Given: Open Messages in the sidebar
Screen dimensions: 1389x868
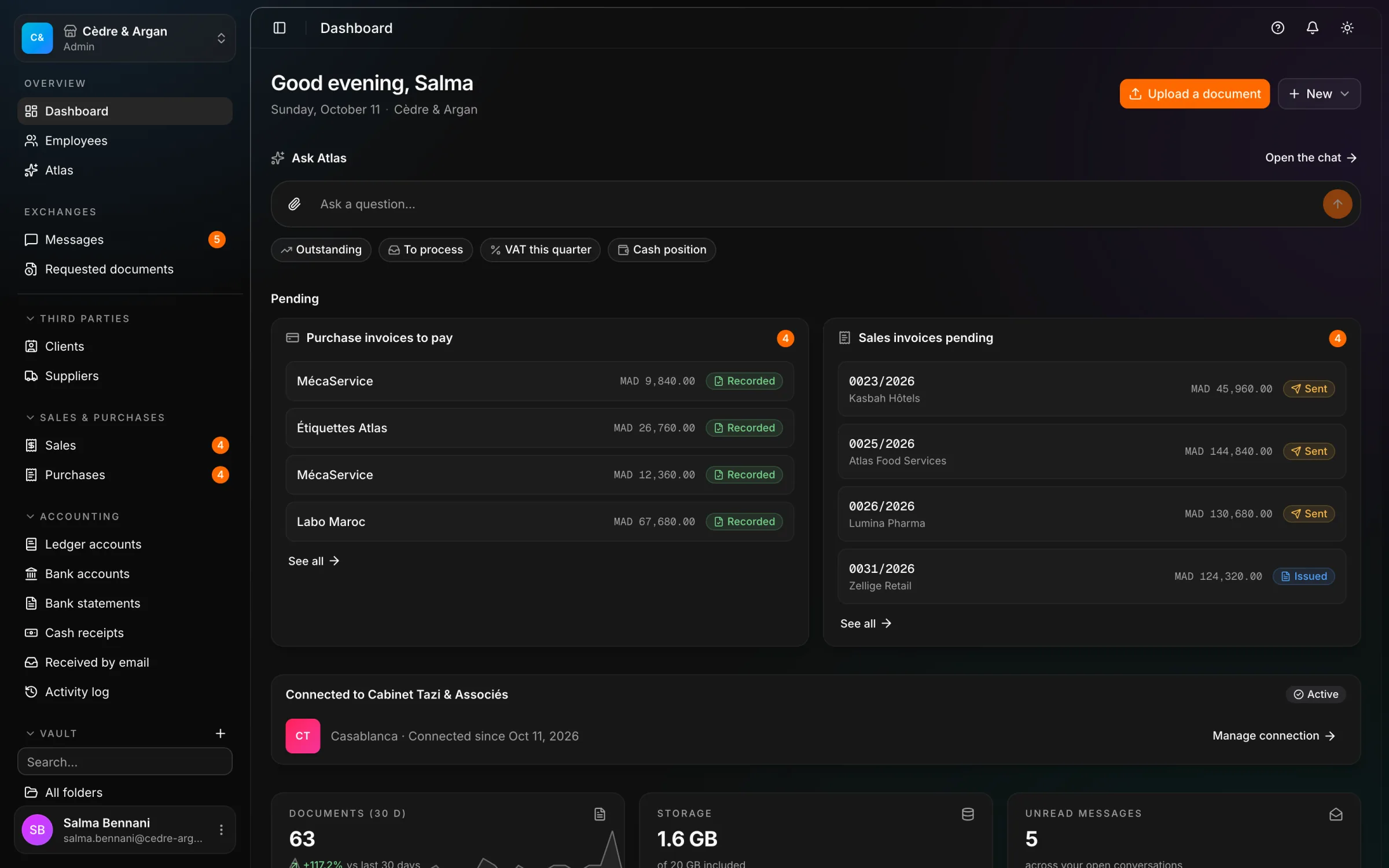Looking at the screenshot, I should (x=125, y=240).
